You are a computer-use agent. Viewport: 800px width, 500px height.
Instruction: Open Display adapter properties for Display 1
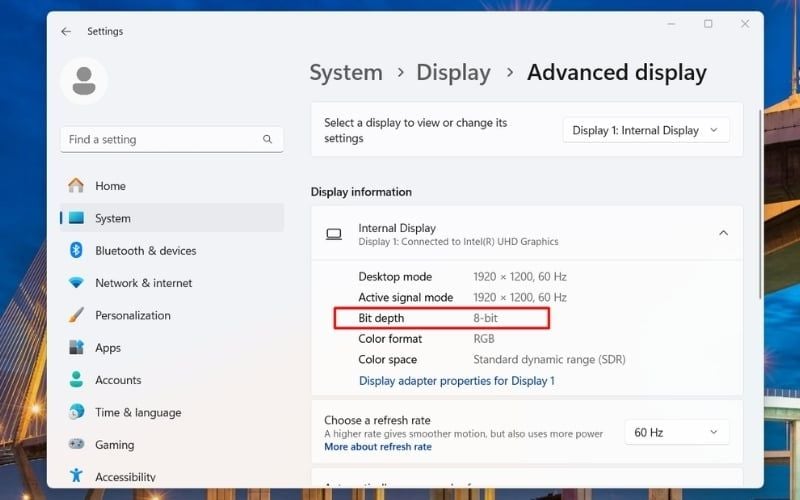(x=456, y=381)
